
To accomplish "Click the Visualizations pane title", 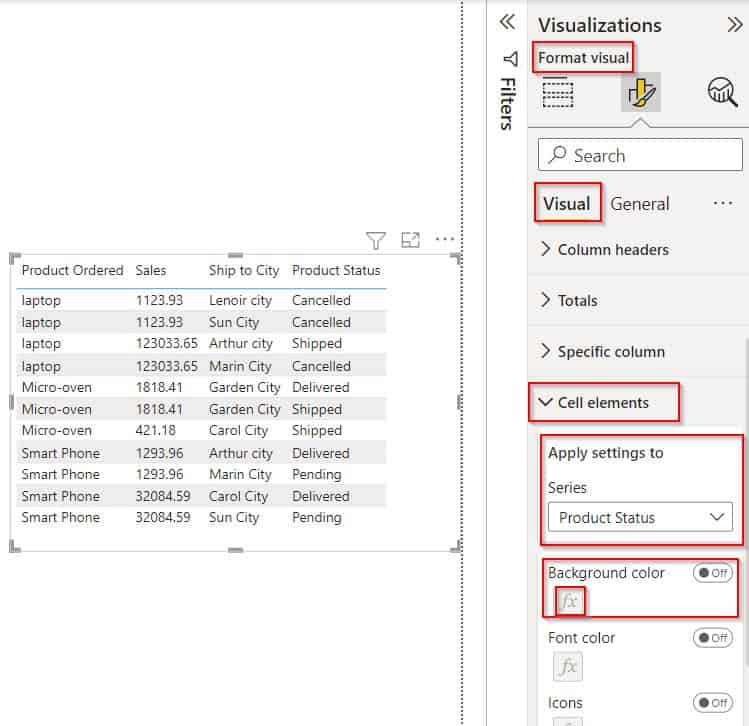I will coord(600,25).
